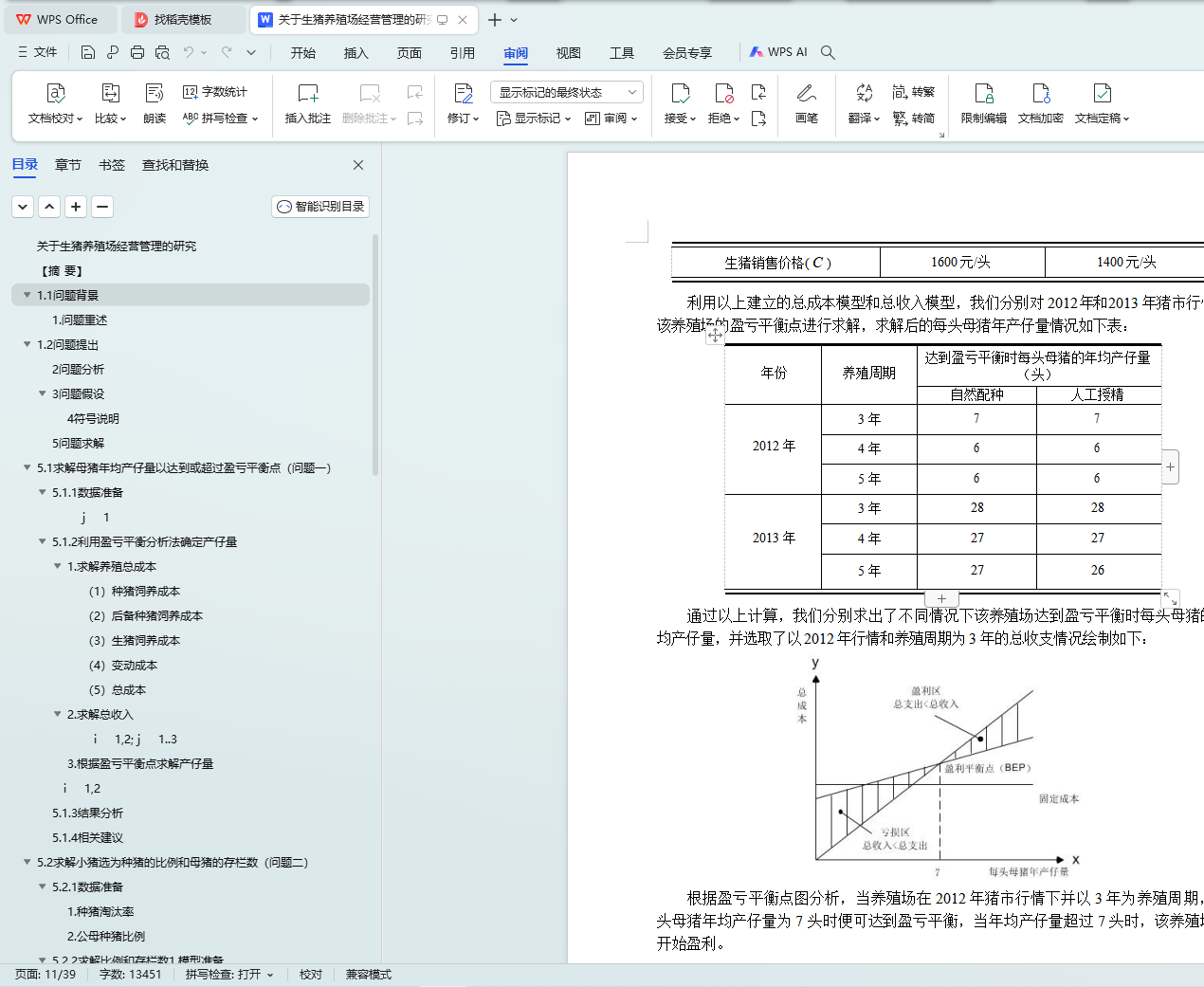Screen dimensions: 1204x987
Task: Click the promote heading level (+) button
Action: click(x=77, y=207)
